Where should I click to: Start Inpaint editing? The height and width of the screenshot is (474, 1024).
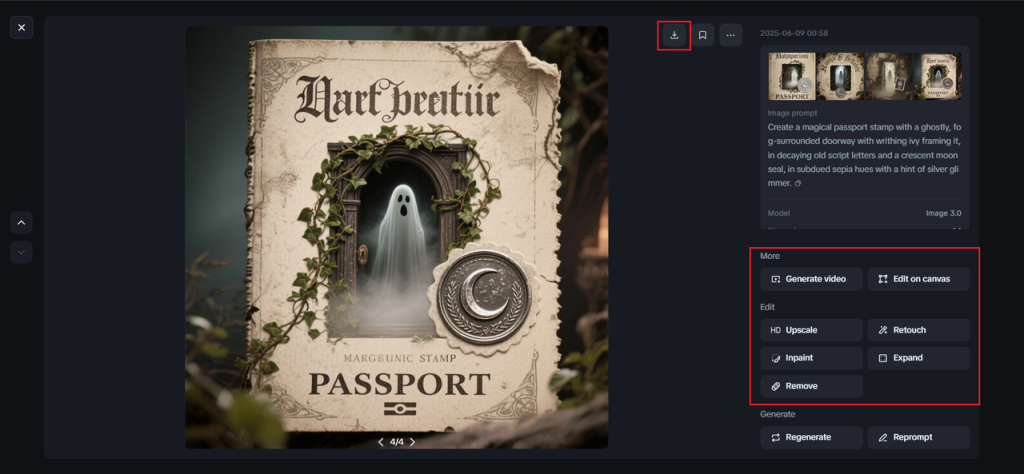811,358
